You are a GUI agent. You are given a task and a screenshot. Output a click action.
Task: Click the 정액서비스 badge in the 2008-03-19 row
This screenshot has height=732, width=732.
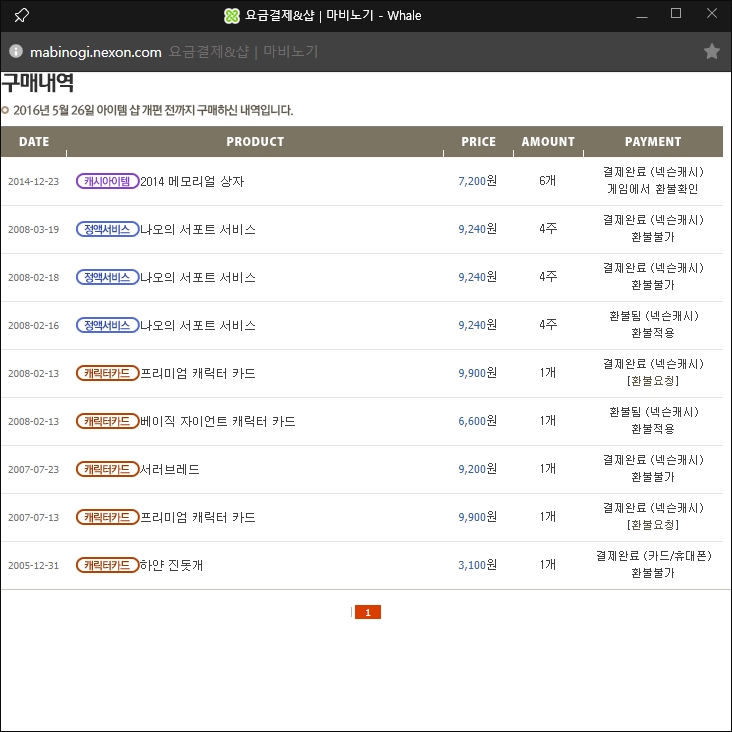[107, 229]
